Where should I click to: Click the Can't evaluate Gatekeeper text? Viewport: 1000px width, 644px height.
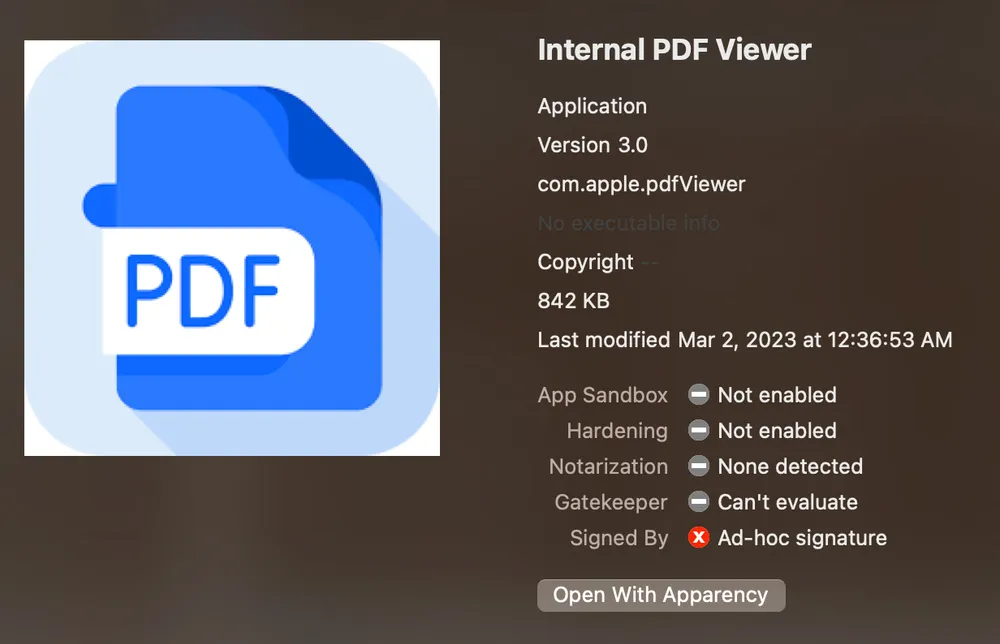pyautogui.click(x=787, y=502)
